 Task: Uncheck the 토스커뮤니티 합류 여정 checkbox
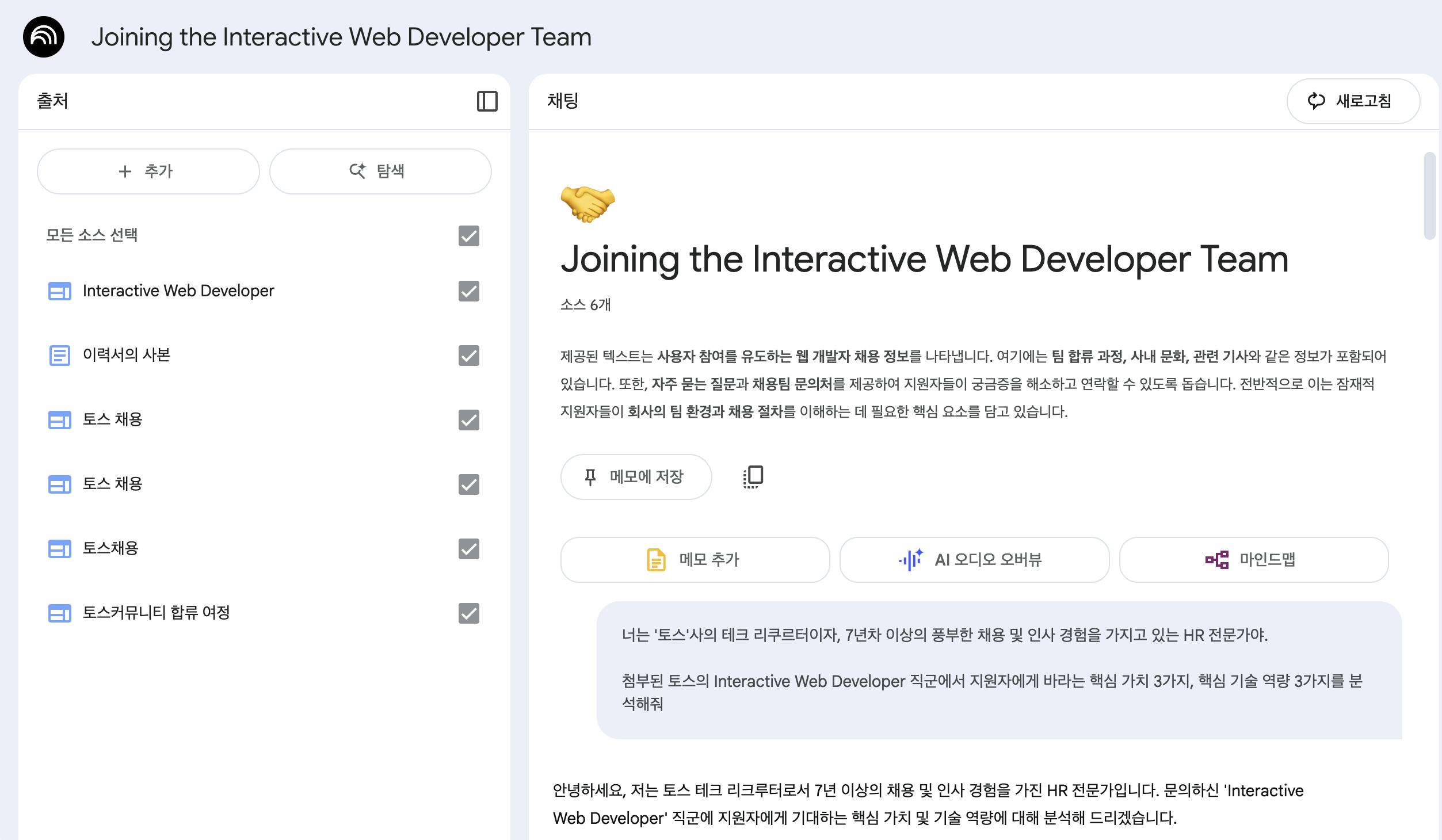pos(469,613)
